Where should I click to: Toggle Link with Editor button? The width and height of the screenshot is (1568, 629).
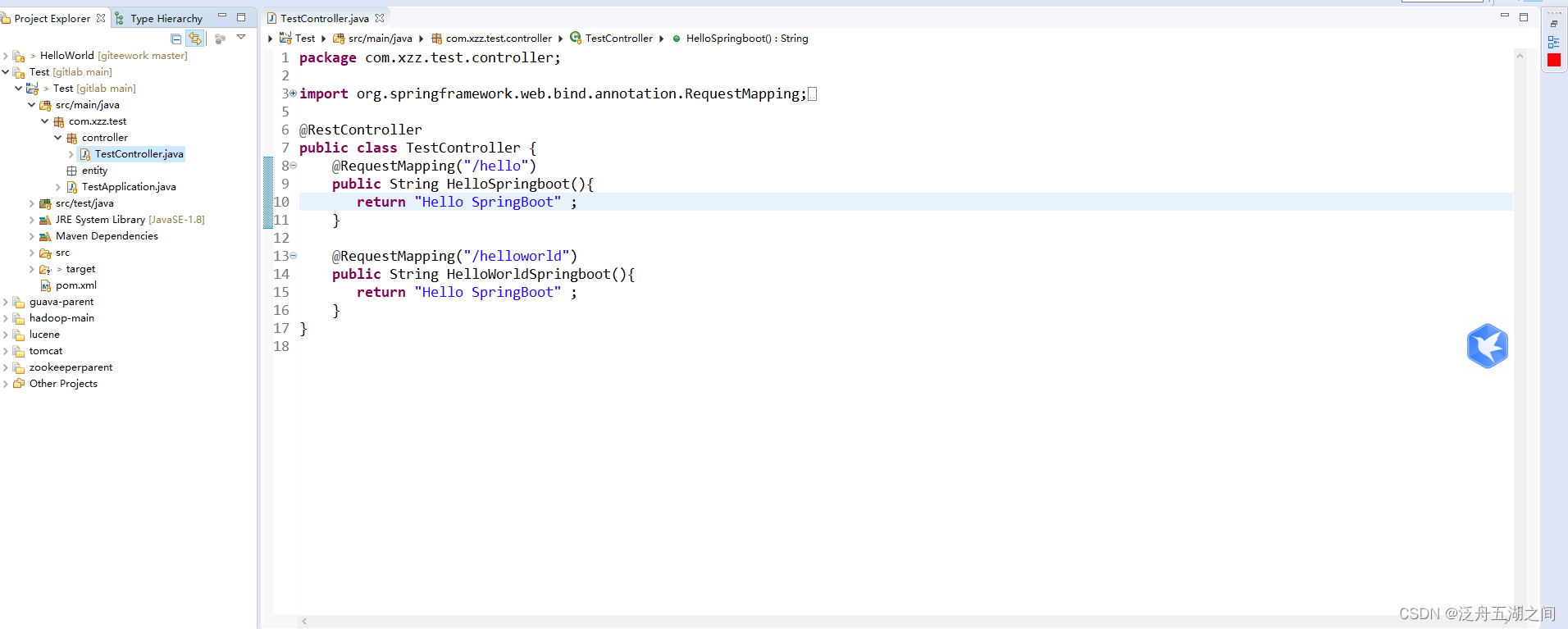(194, 39)
